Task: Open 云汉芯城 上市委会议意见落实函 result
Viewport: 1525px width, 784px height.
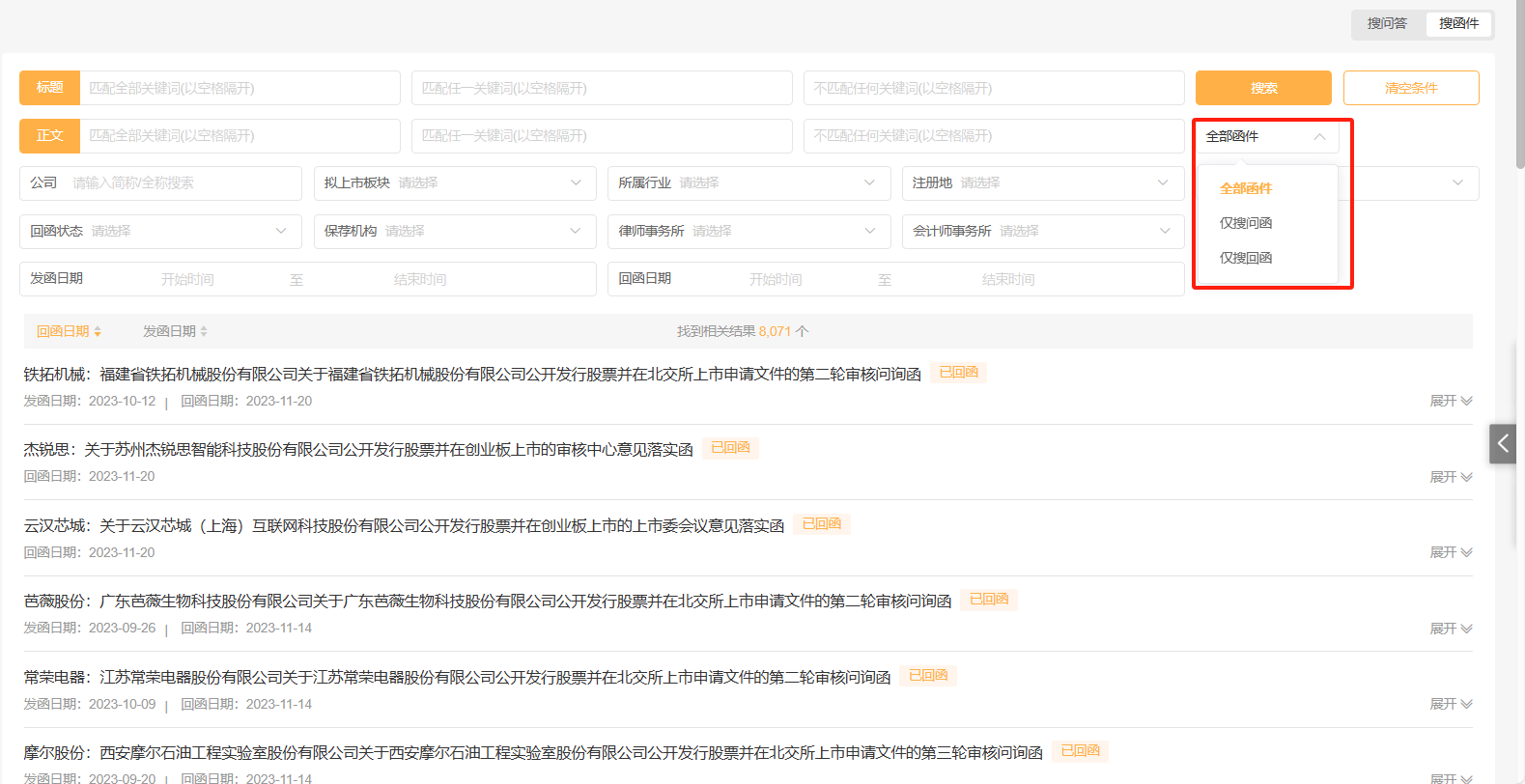Action: pos(404,525)
